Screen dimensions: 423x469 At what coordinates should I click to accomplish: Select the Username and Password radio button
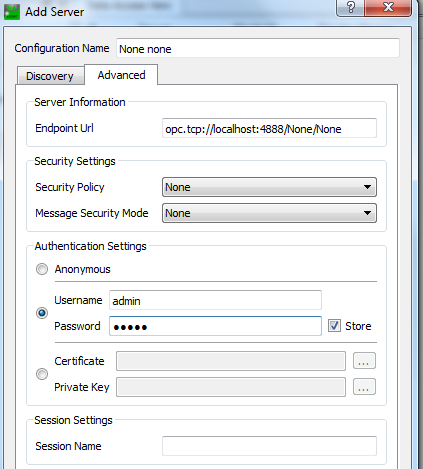pos(42,313)
